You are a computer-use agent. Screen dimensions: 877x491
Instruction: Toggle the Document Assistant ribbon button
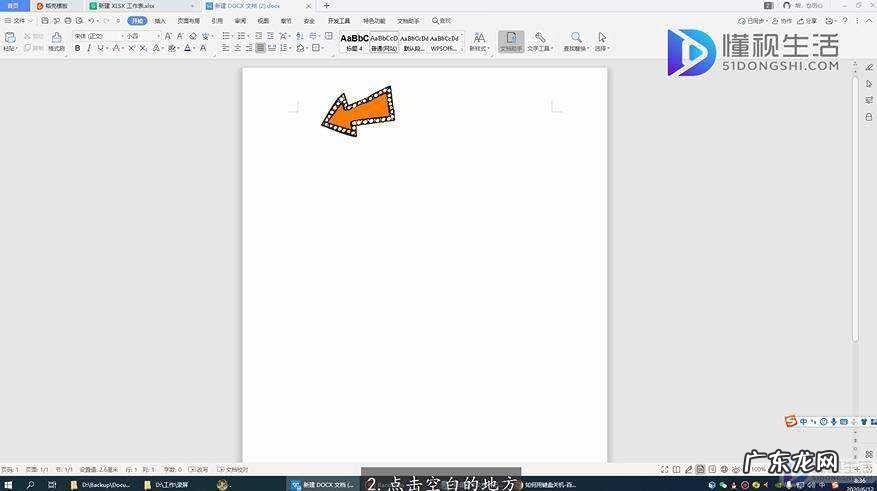(511, 41)
